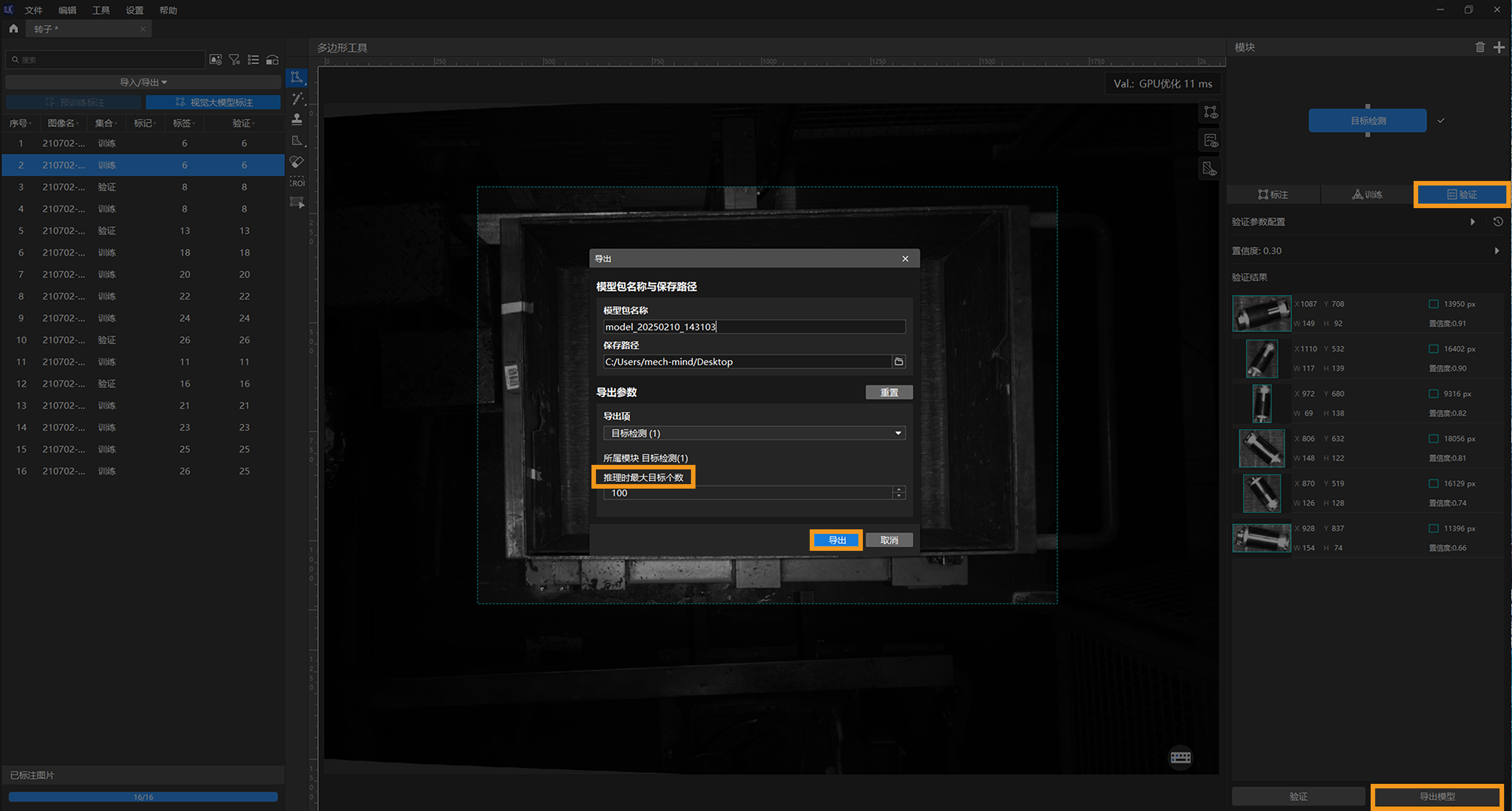The width and height of the screenshot is (1512, 811).
Task: Click the 16/16 labeled images progress bar
Action: pyautogui.click(x=143, y=797)
